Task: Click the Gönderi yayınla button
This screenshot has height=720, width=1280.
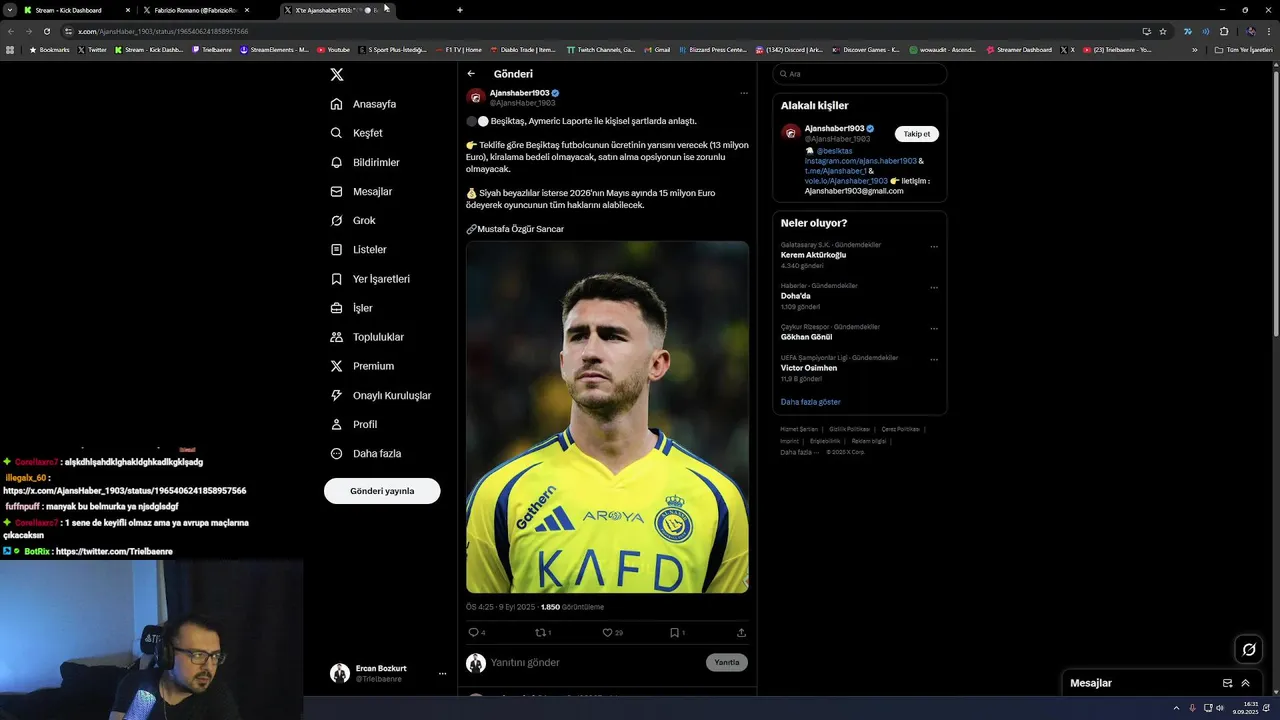Action: pyautogui.click(x=382, y=491)
